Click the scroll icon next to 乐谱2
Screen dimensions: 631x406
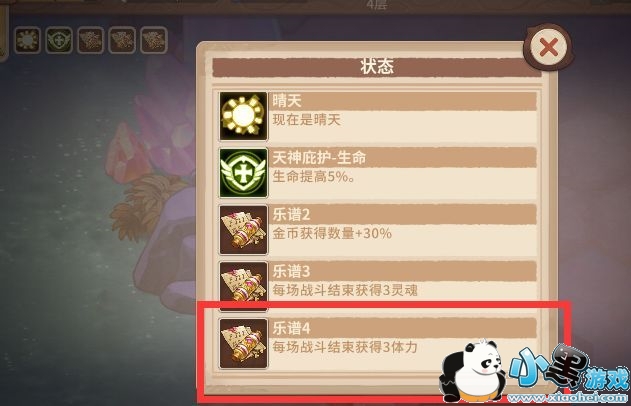point(243,230)
